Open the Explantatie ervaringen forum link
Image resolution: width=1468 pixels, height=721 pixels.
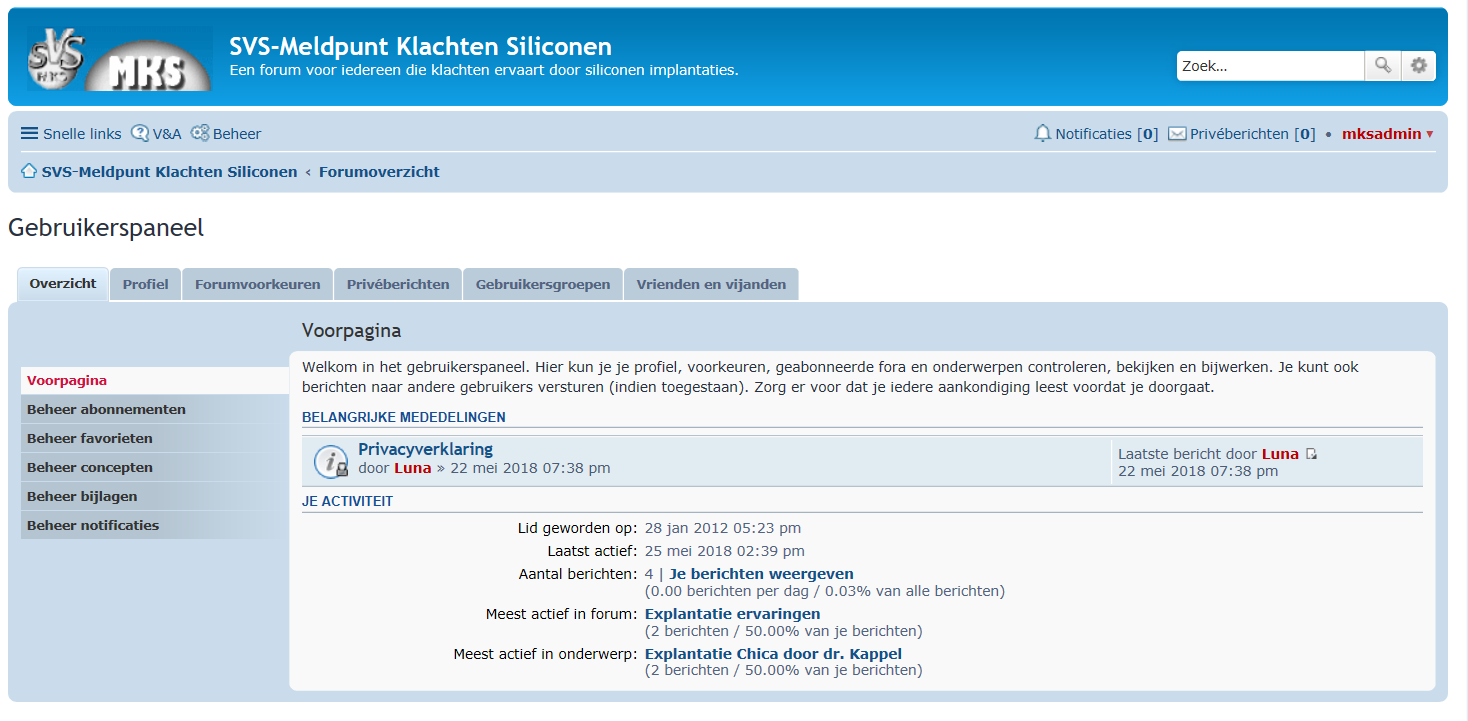[732, 614]
